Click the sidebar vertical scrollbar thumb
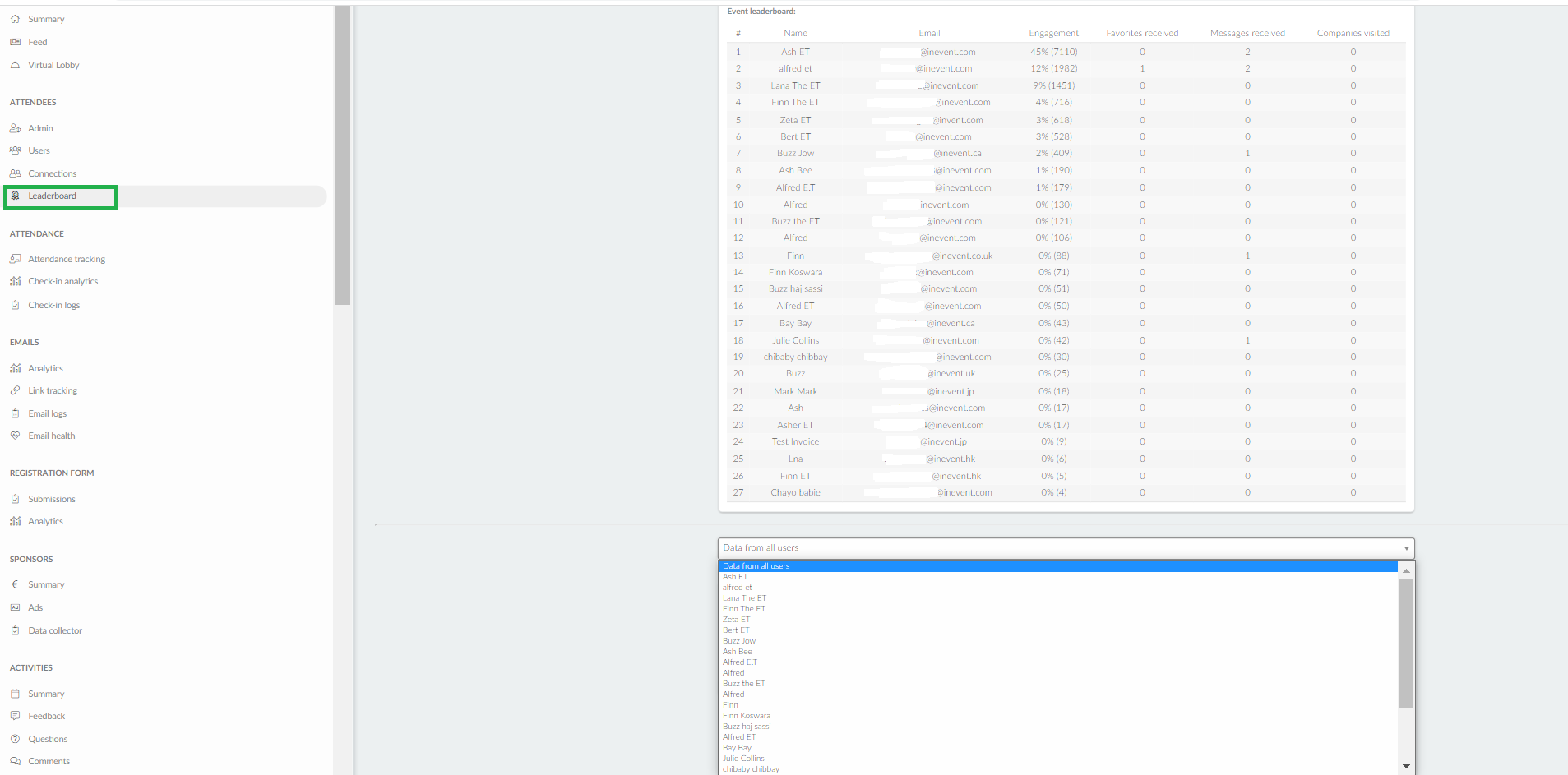The height and width of the screenshot is (775, 1568). pyautogui.click(x=342, y=155)
